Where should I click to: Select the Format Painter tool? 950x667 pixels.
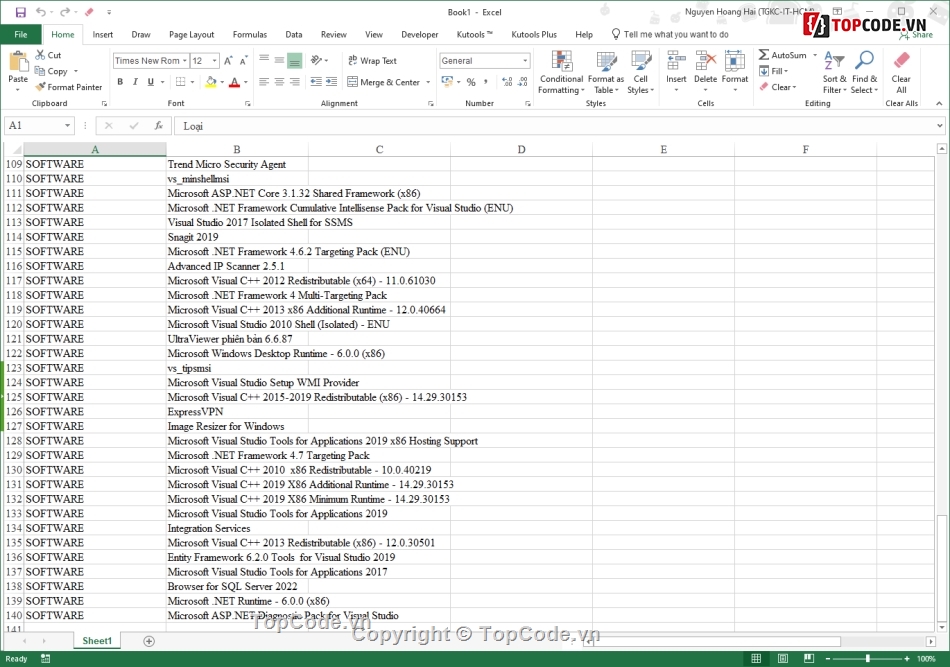(x=69, y=87)
